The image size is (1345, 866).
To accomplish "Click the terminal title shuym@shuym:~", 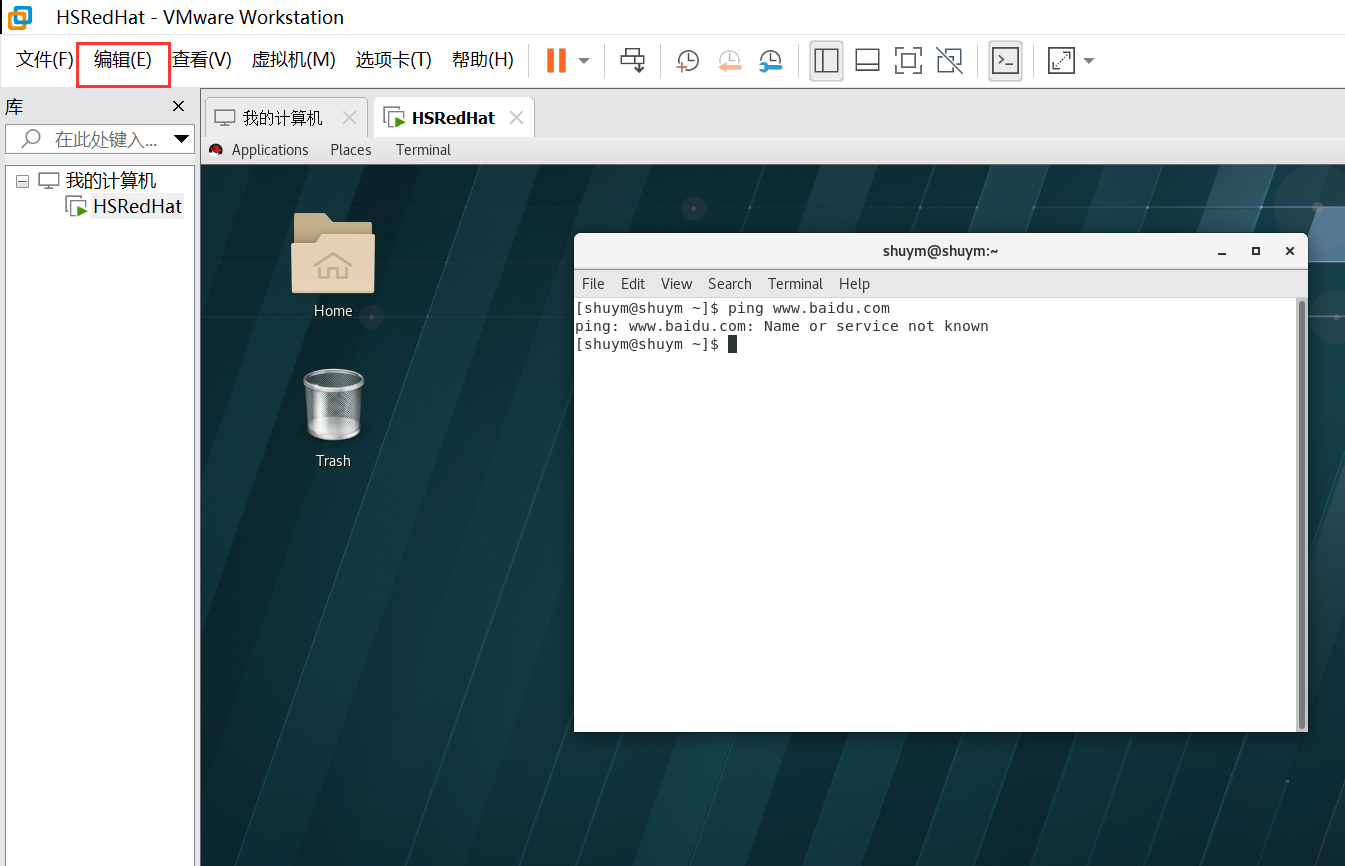I will click(940, 251).
